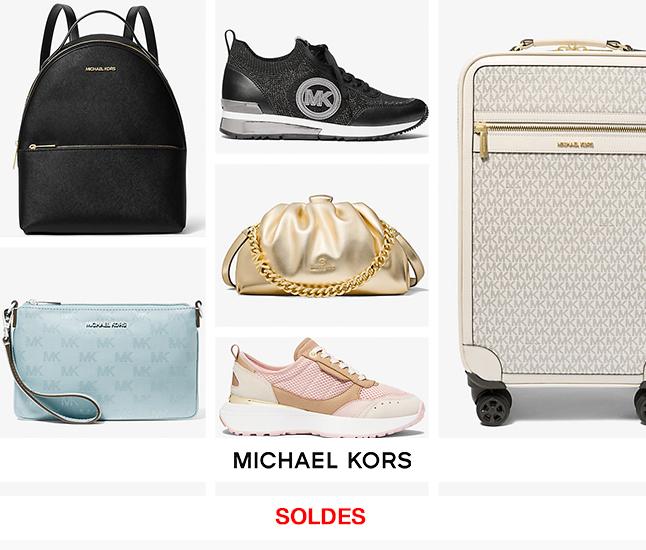This screenshot has width=646, height=550.
Task: Click the Michael Kors logo on backpack
Action: 101,69
